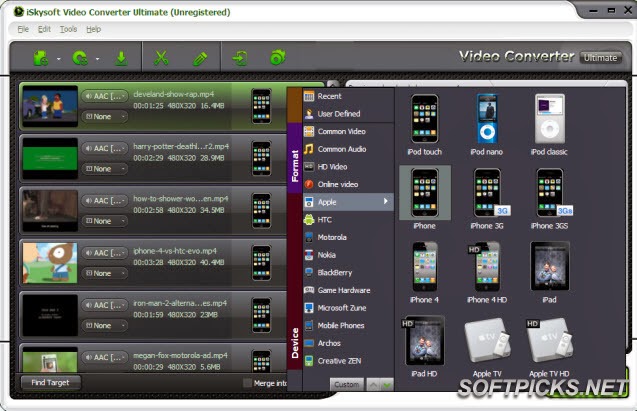Open the Load DVD dropdown arrow

tap(98, 59)
